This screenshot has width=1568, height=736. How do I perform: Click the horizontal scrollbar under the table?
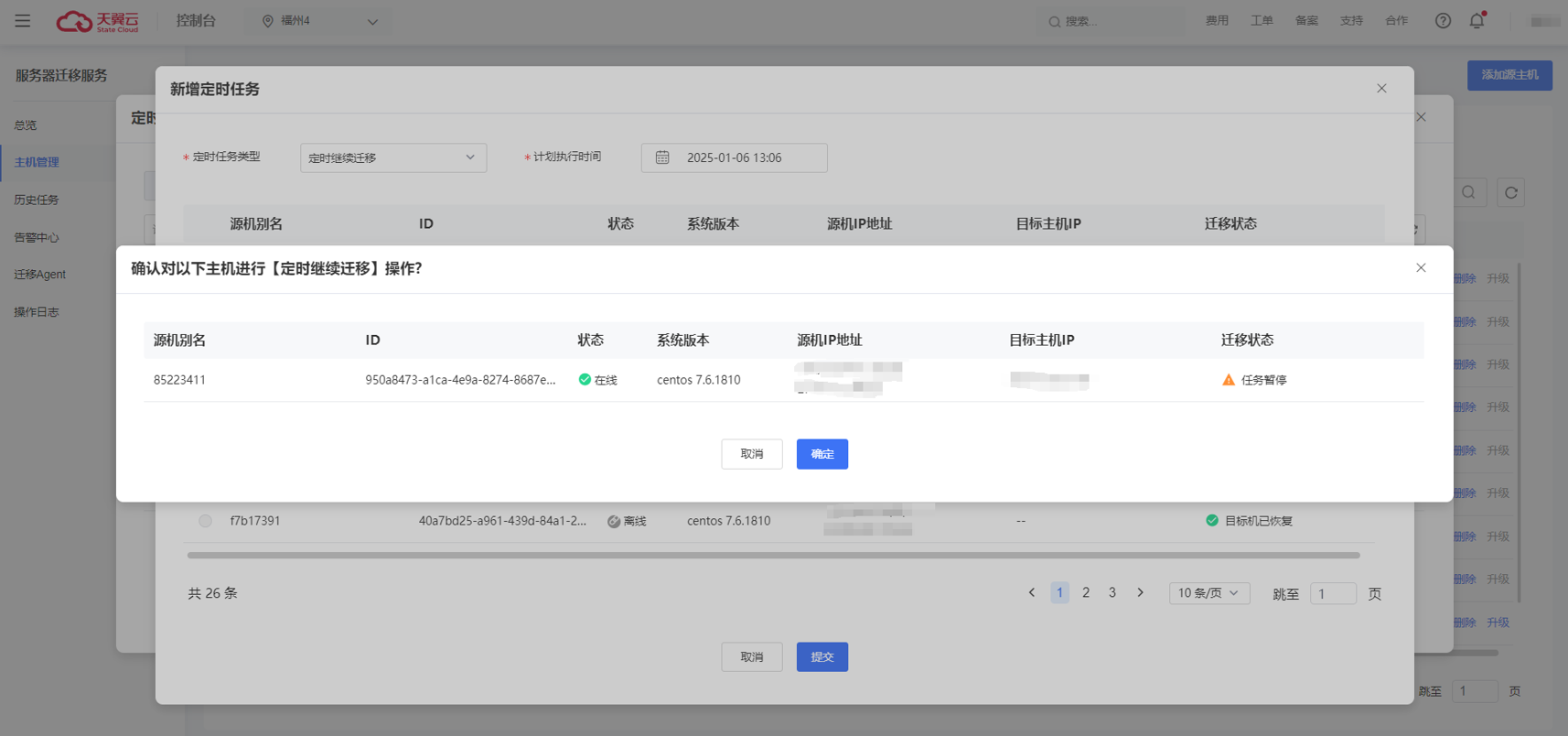coord(773,555)
